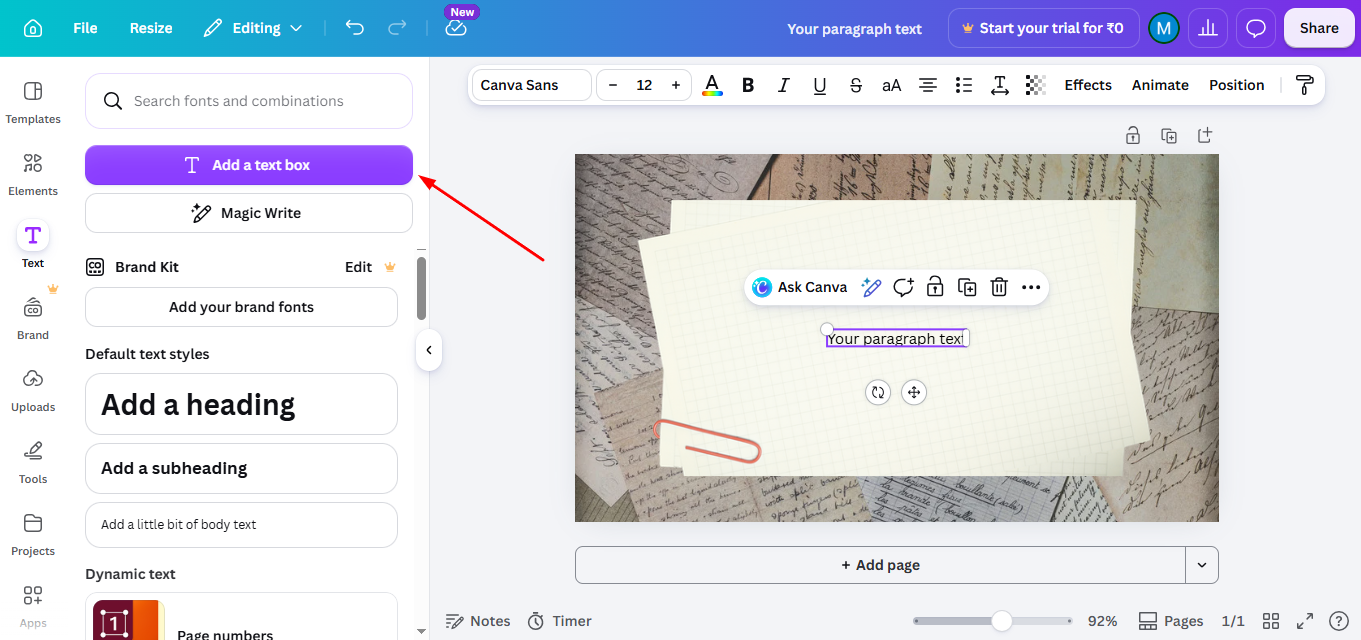Click the Magic Write pencil icon in floating toolbar
The width and height of the screenshot is (1361, 640).
(x=871, y=287)
